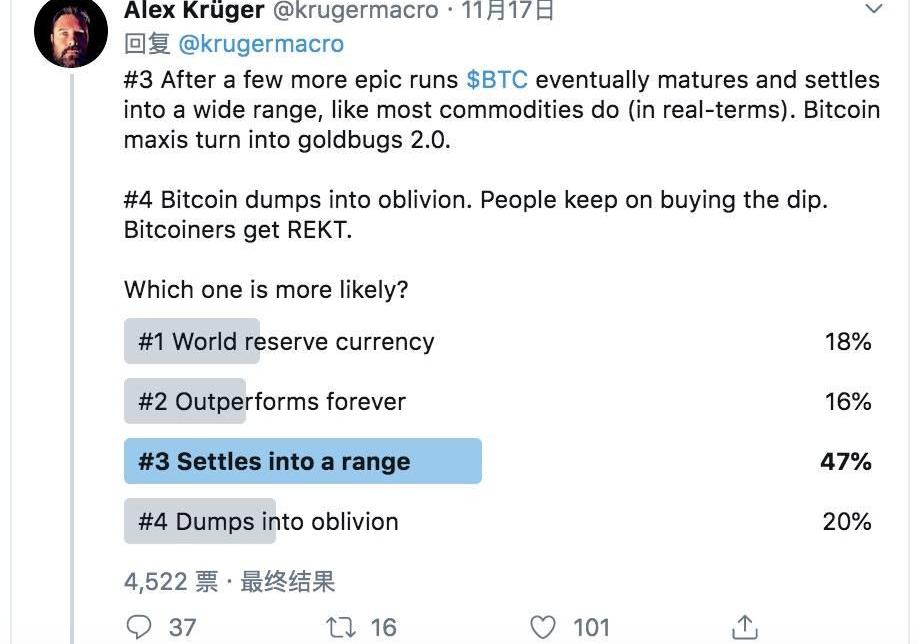Click the share upload icon
This screenshot has width=918, height=644.
[744, 627]
